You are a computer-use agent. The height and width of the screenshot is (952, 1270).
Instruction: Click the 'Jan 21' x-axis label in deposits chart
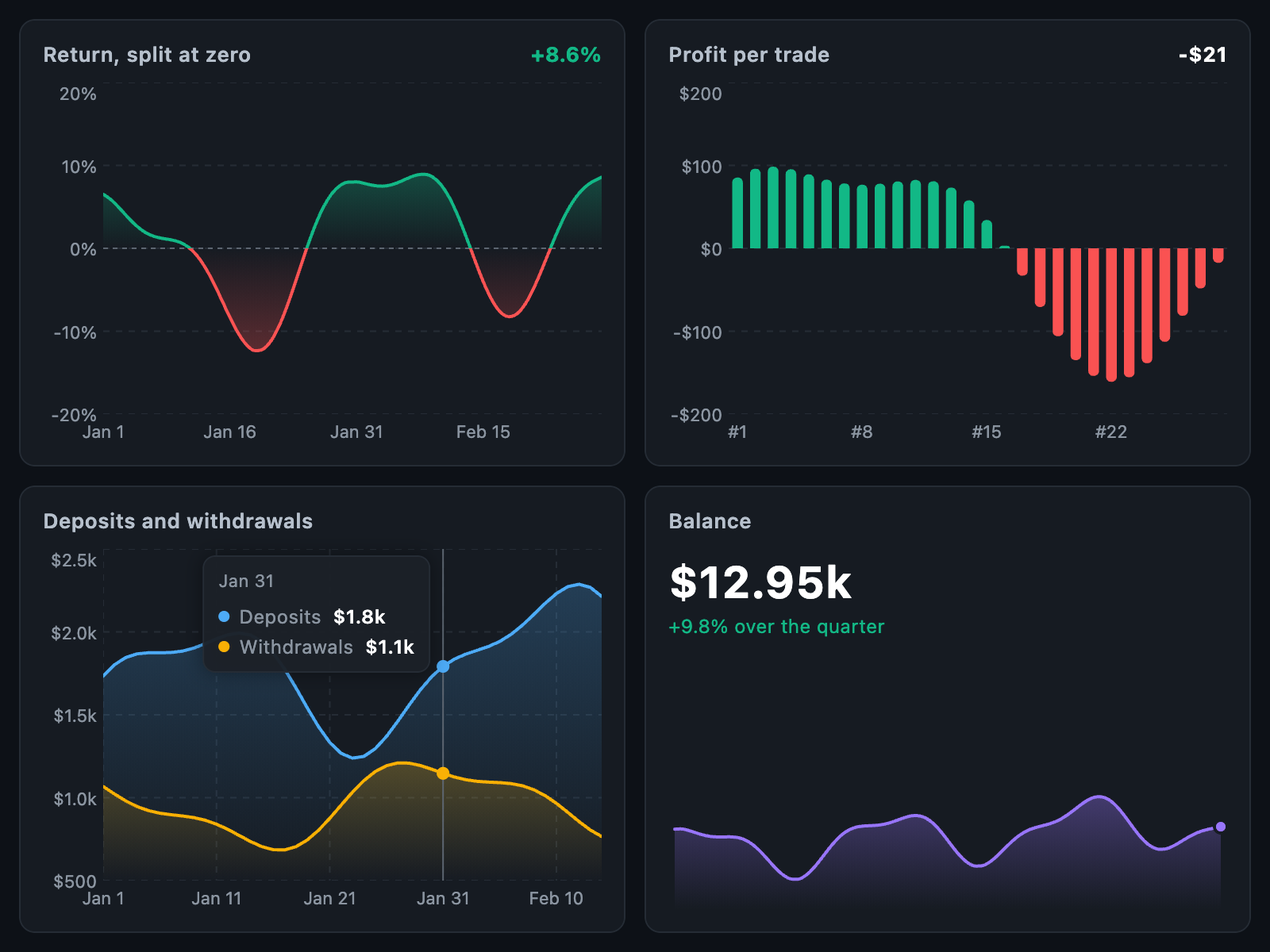pyautogui.click(x=329, y=899)
